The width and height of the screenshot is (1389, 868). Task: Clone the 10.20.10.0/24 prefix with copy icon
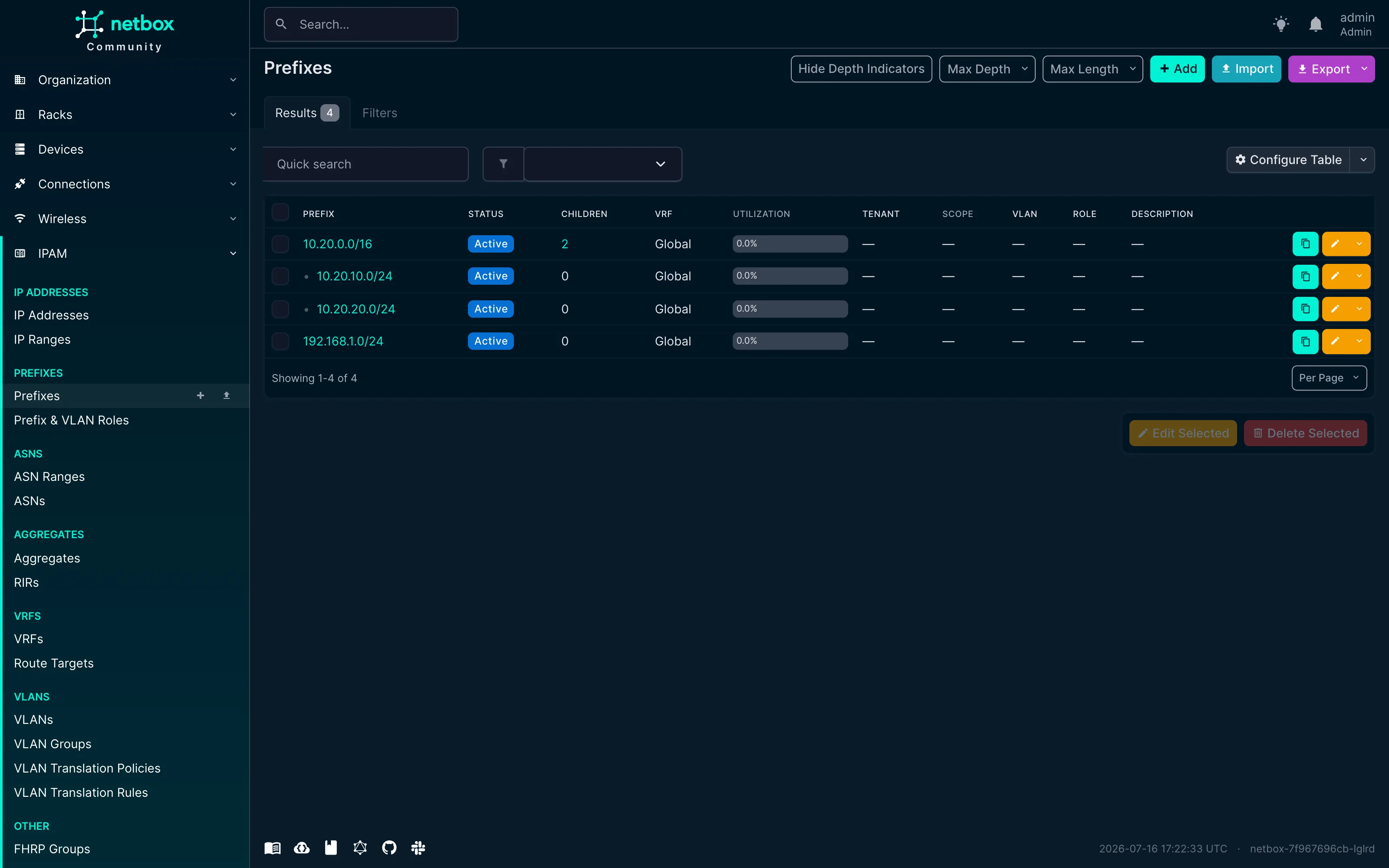coord(1305,276)
